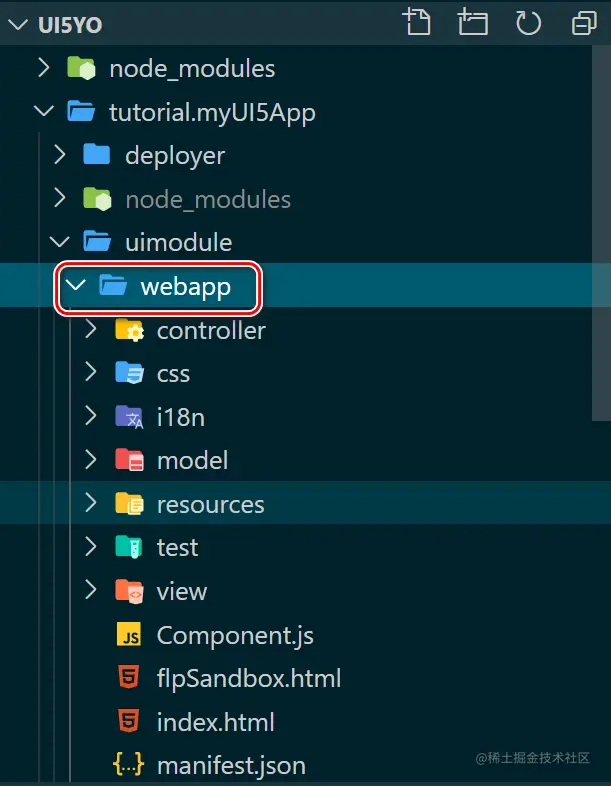Expand the test folder chevron
Screen dimensions: 611x786
click(x=91, y=547)
